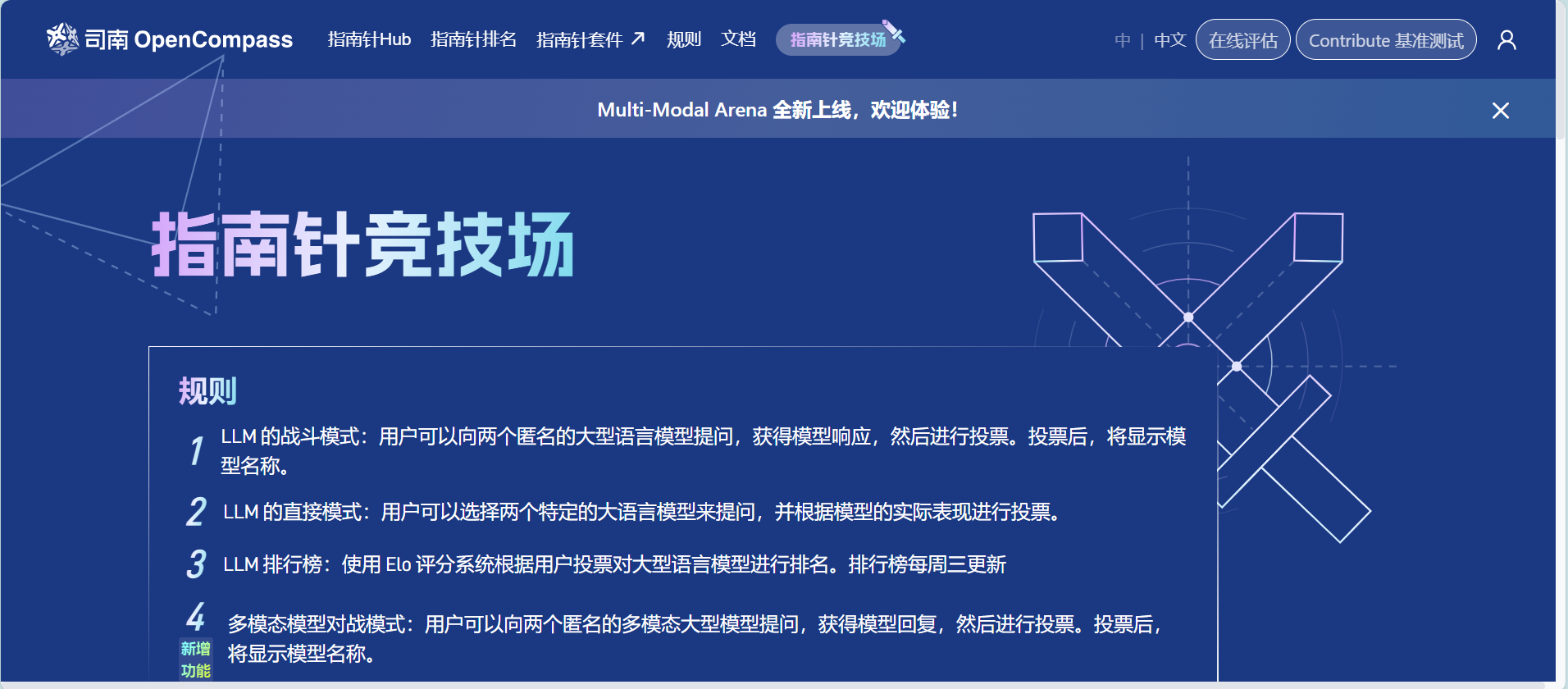
Task: Go to 规则 in navigation bar
Action: click(x=684, y=39)
